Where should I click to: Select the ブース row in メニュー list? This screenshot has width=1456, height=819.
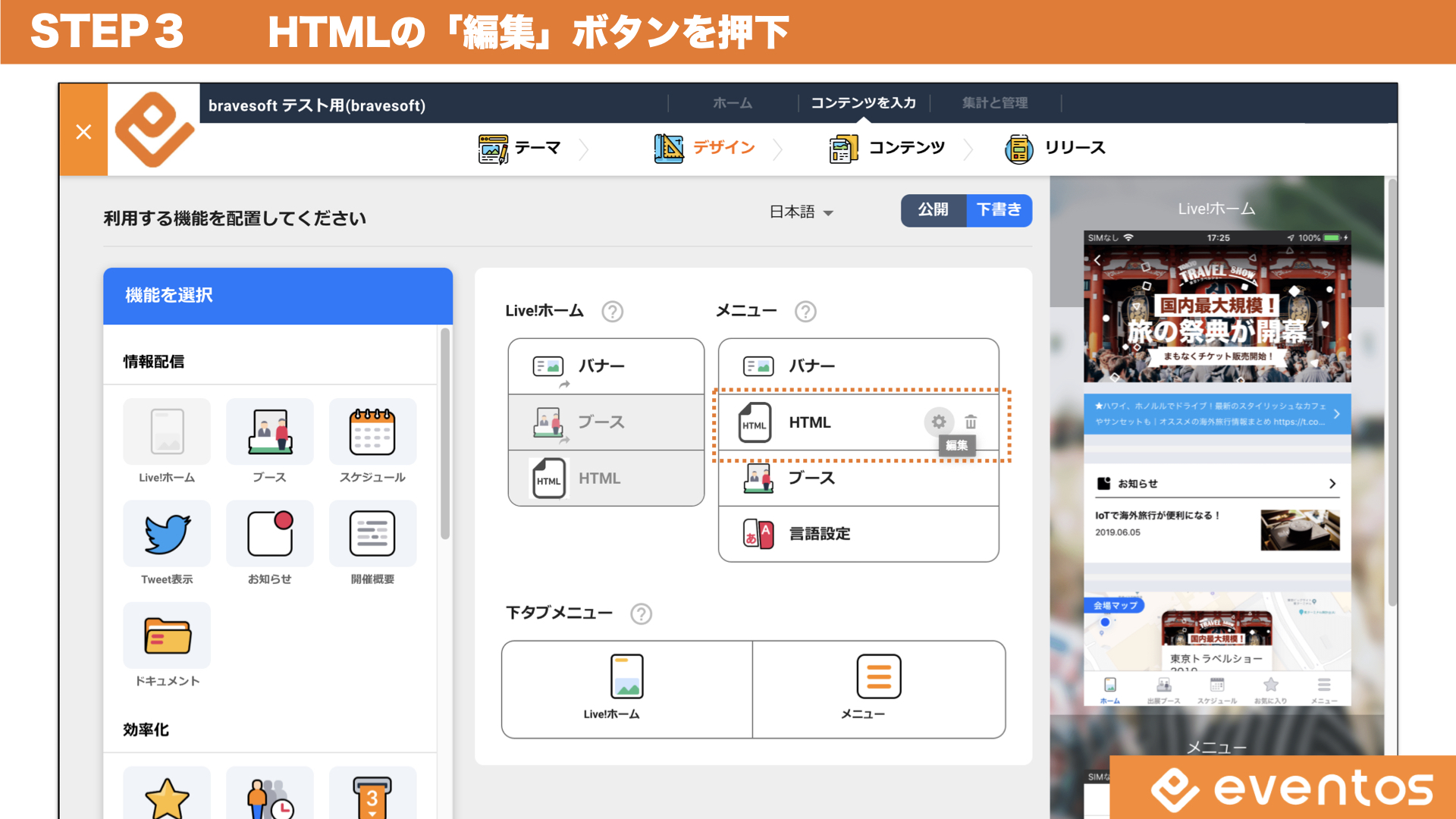coord(858,479)
